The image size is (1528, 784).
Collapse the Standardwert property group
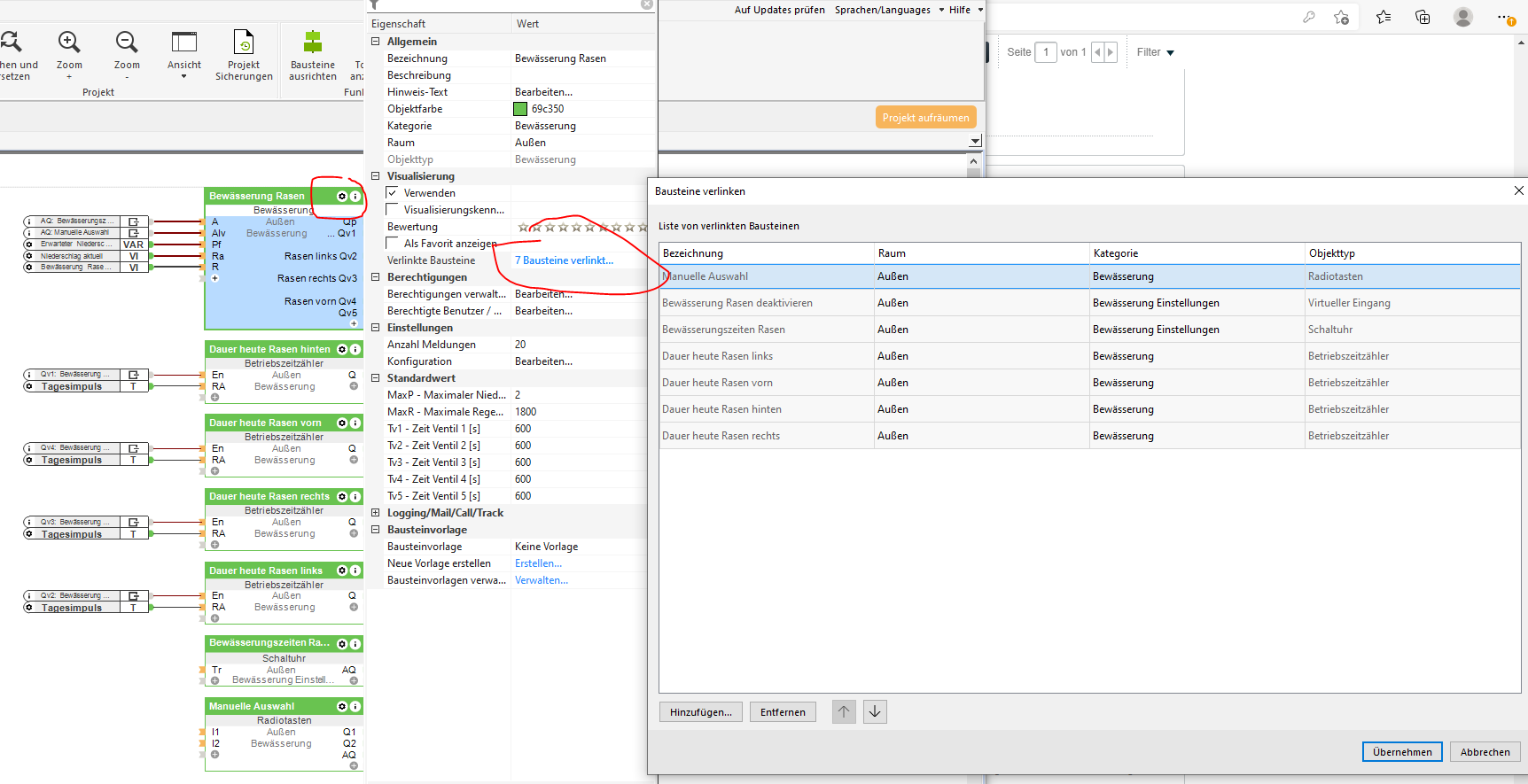(x=375, y=378)
